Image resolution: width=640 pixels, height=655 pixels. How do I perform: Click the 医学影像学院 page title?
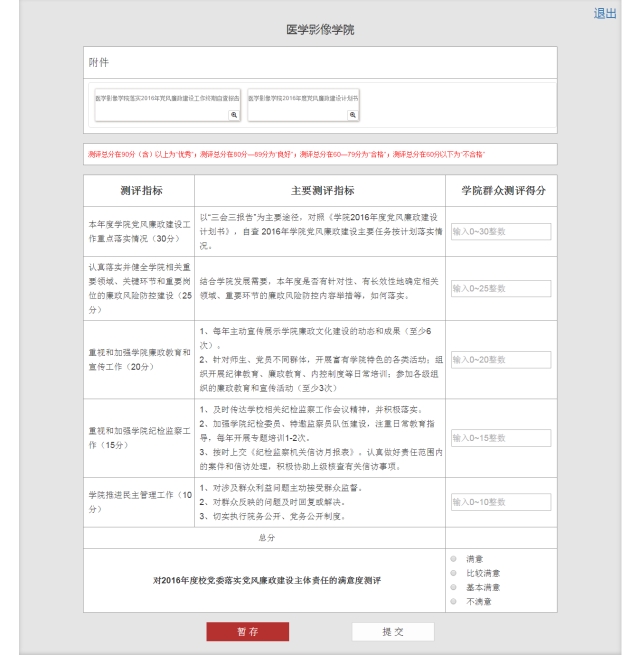pyautogui.click(x=320, y=30)
